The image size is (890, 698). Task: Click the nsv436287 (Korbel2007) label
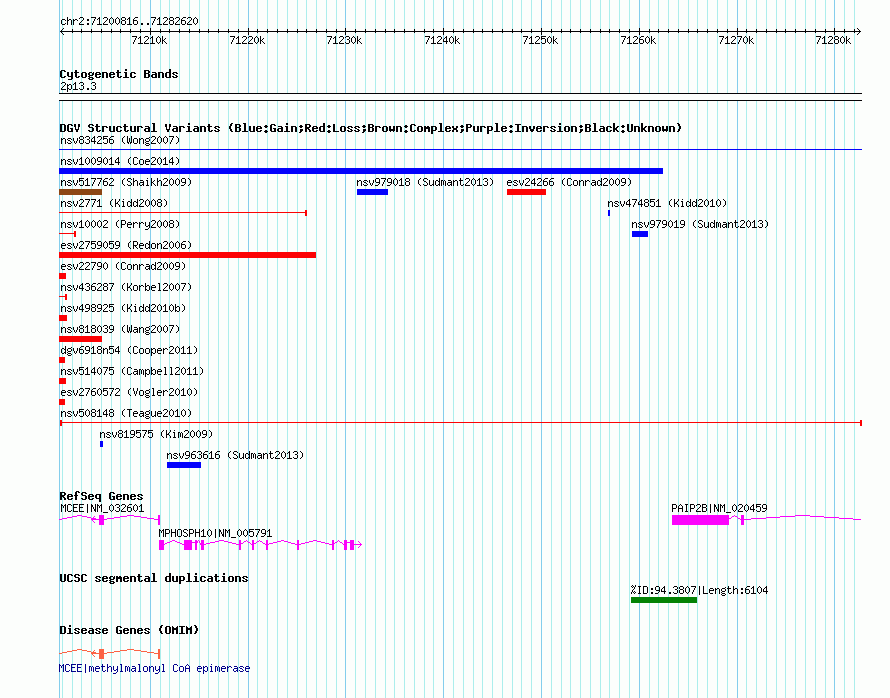click(x=126, y=287)
